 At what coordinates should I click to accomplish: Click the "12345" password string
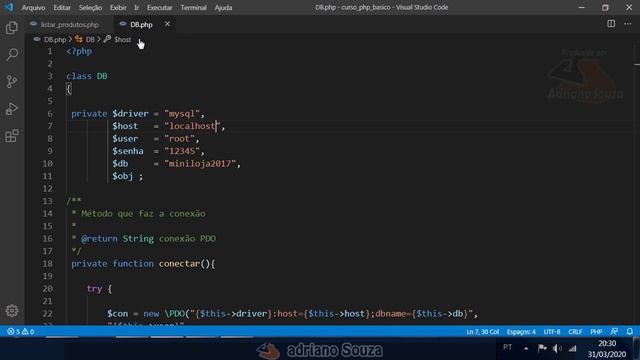(182, 151)
